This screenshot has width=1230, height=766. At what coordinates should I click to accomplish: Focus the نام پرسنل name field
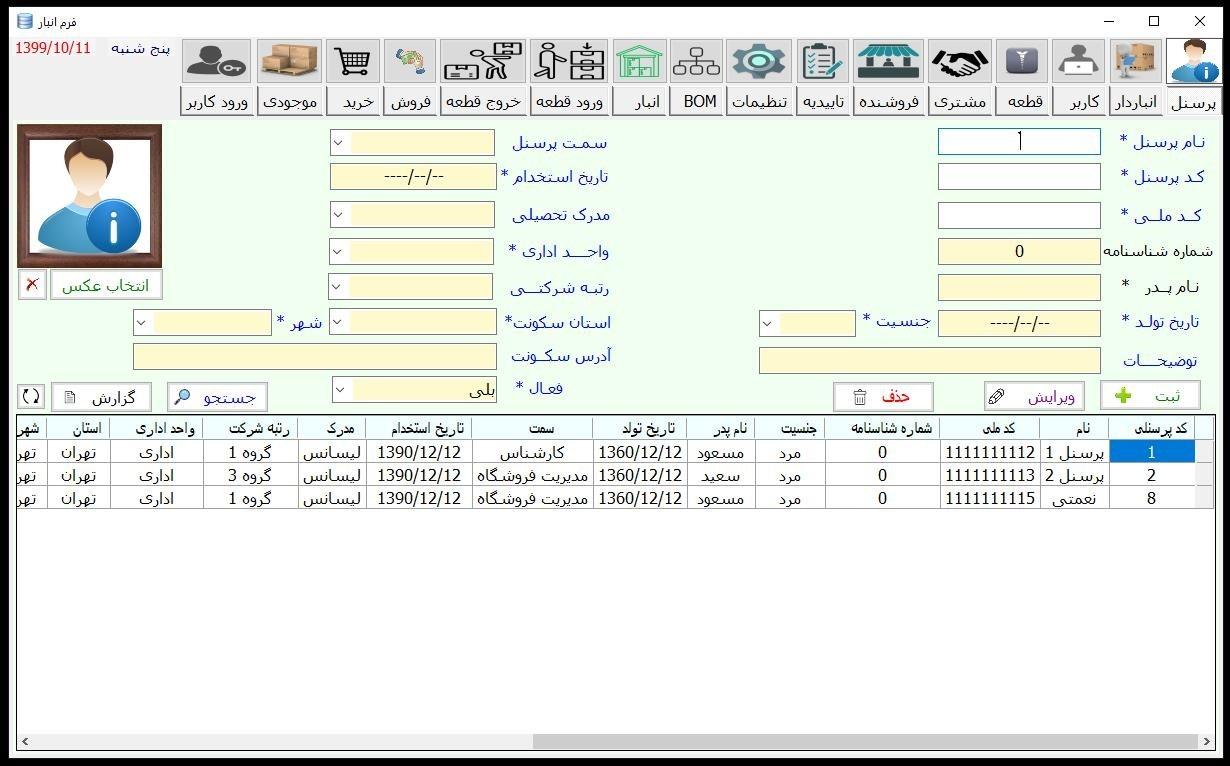[1019, 142]
